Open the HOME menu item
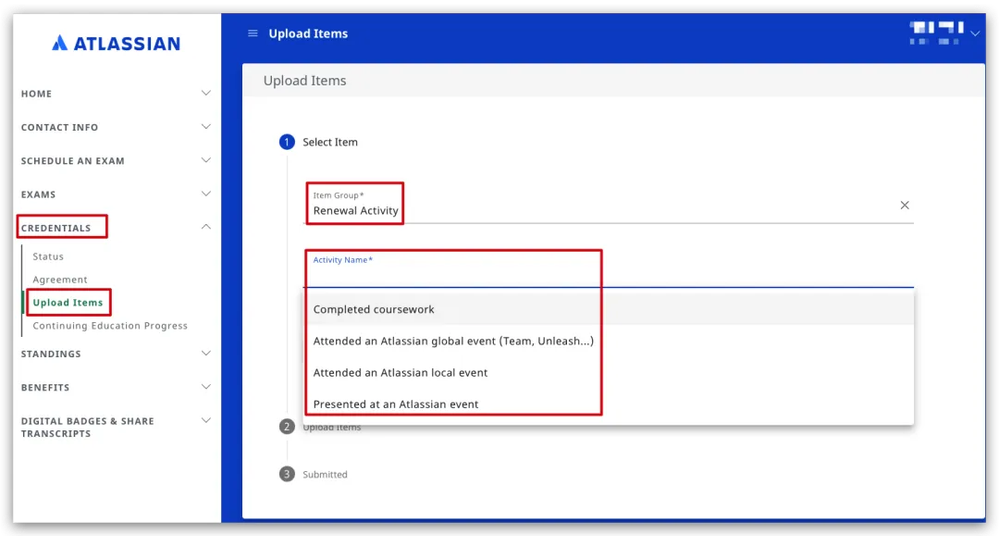The image size is (999, 536). (36, 94)
